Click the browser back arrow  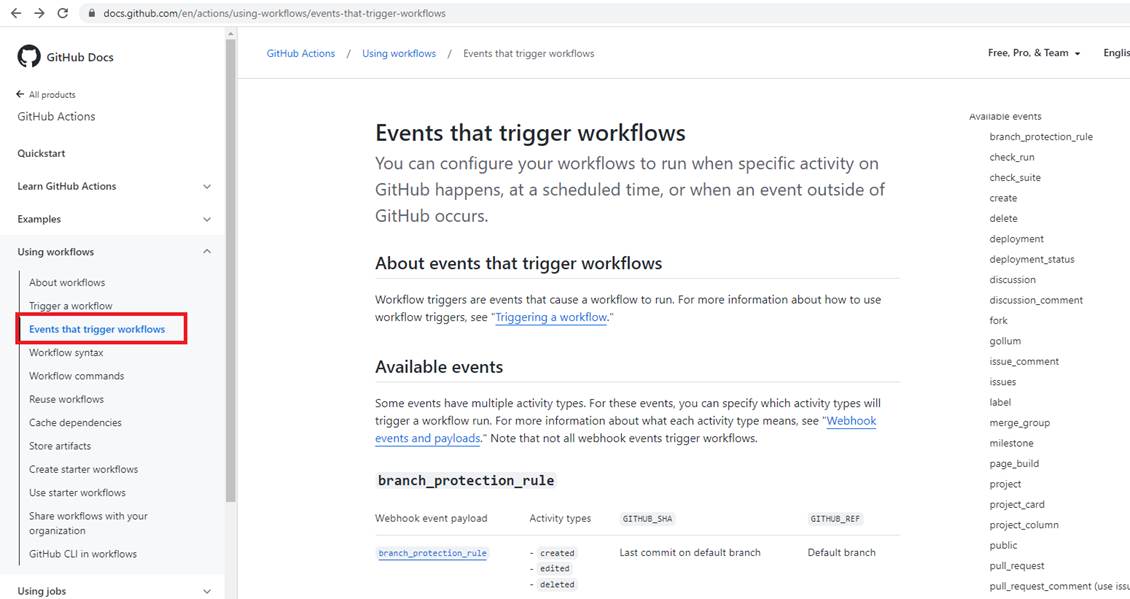16,14
